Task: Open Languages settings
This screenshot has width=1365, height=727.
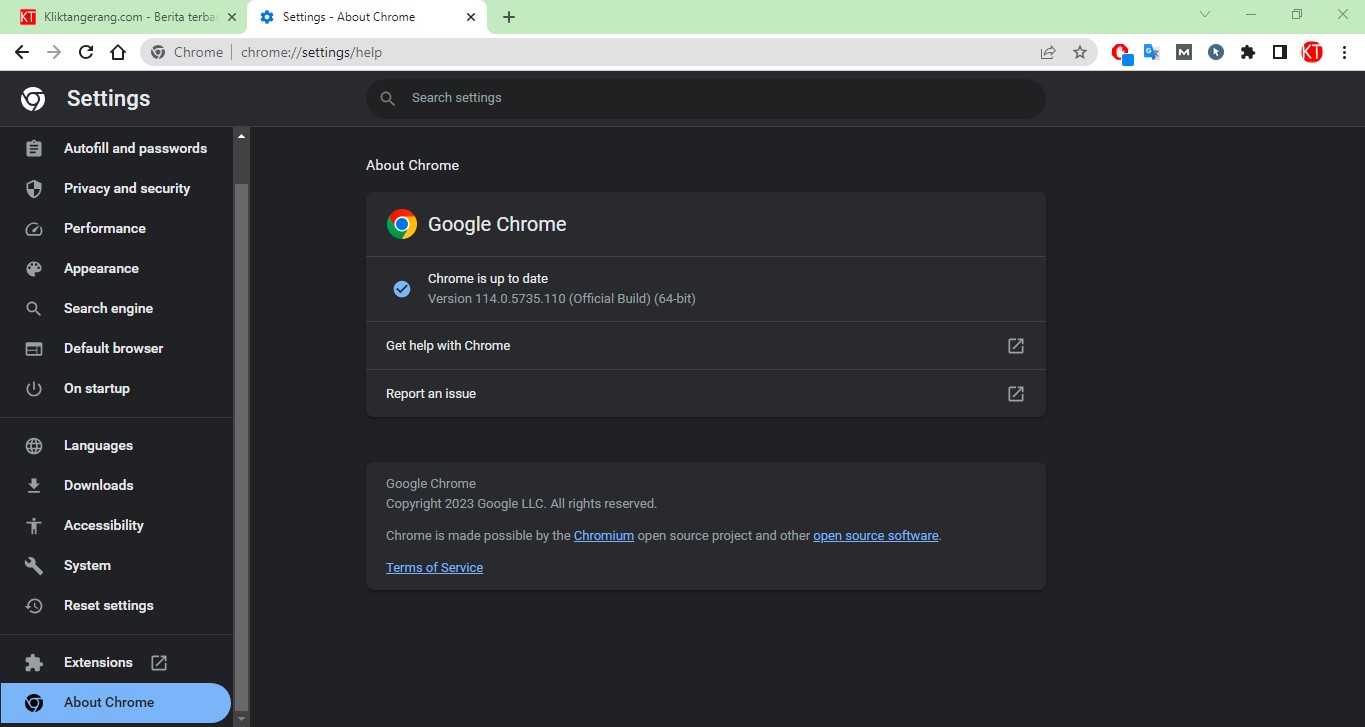Action: point(116,445)
